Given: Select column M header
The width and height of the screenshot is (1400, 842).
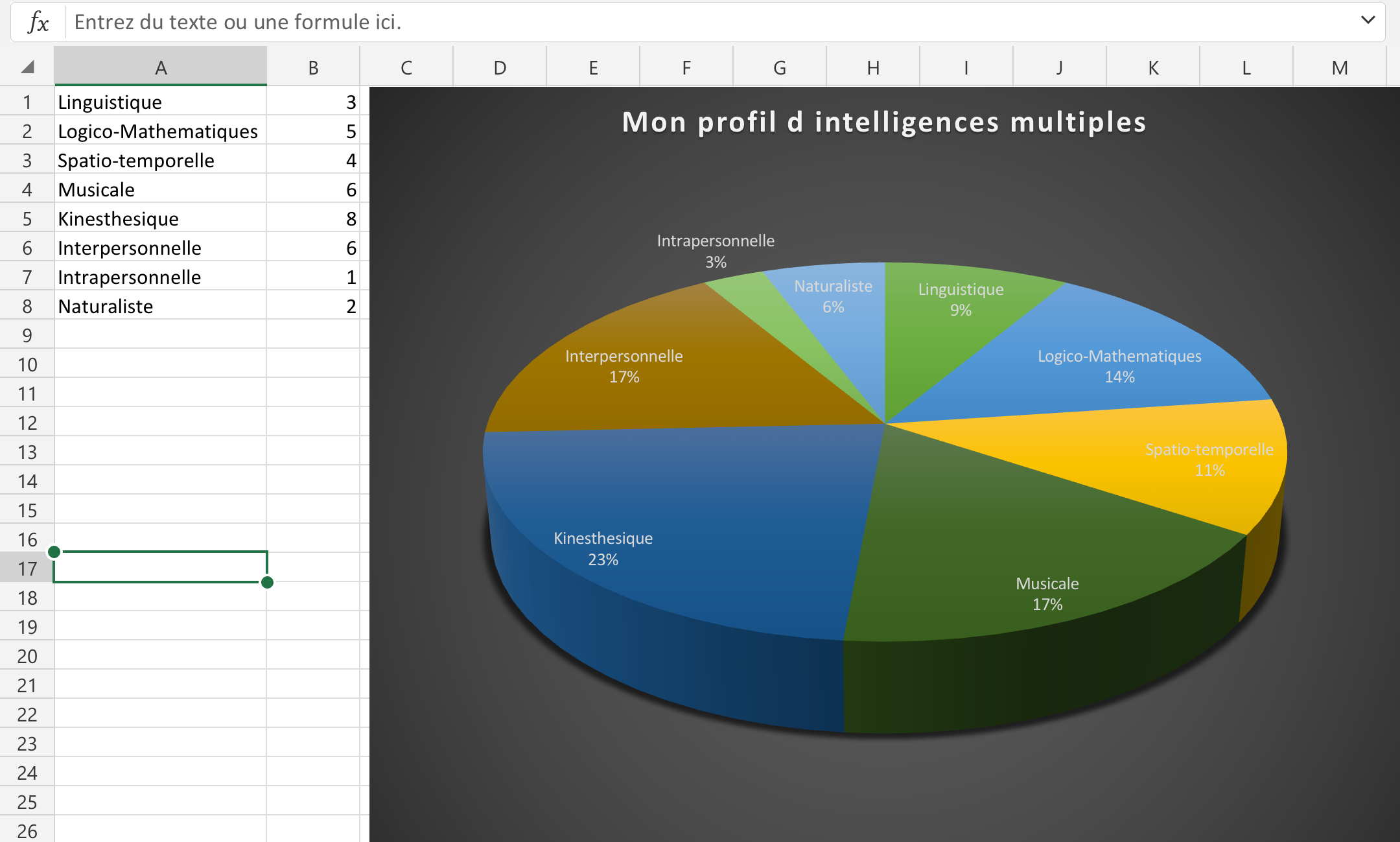Looking at the screenshot, I should (x=1339, y=65).
